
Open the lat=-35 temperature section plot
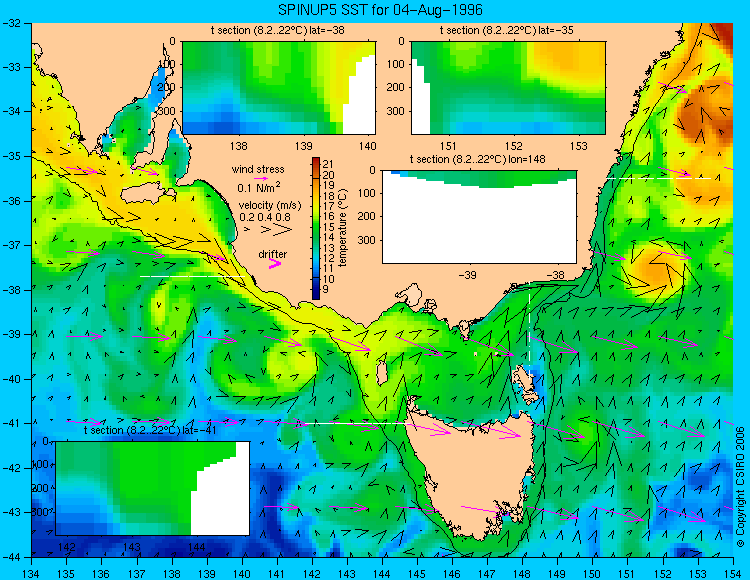pos(508,88)
